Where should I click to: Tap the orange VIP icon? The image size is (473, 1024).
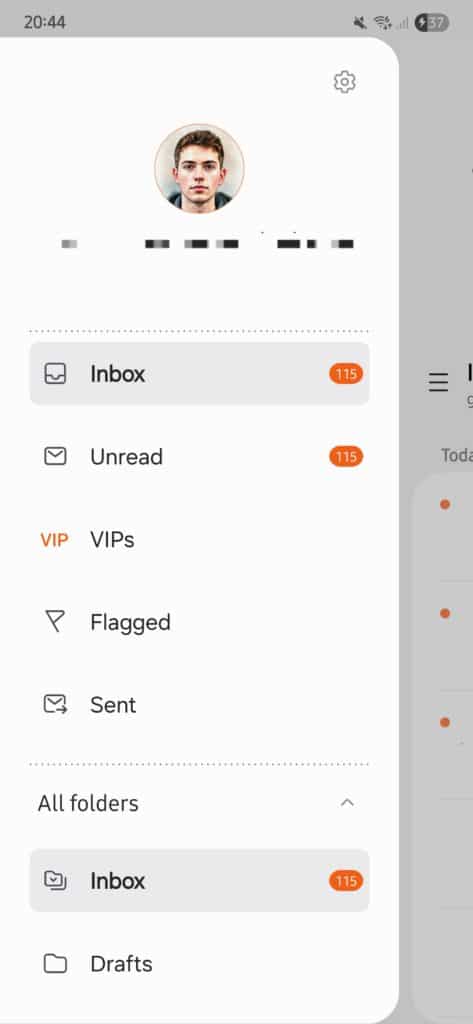click(54, 539)
